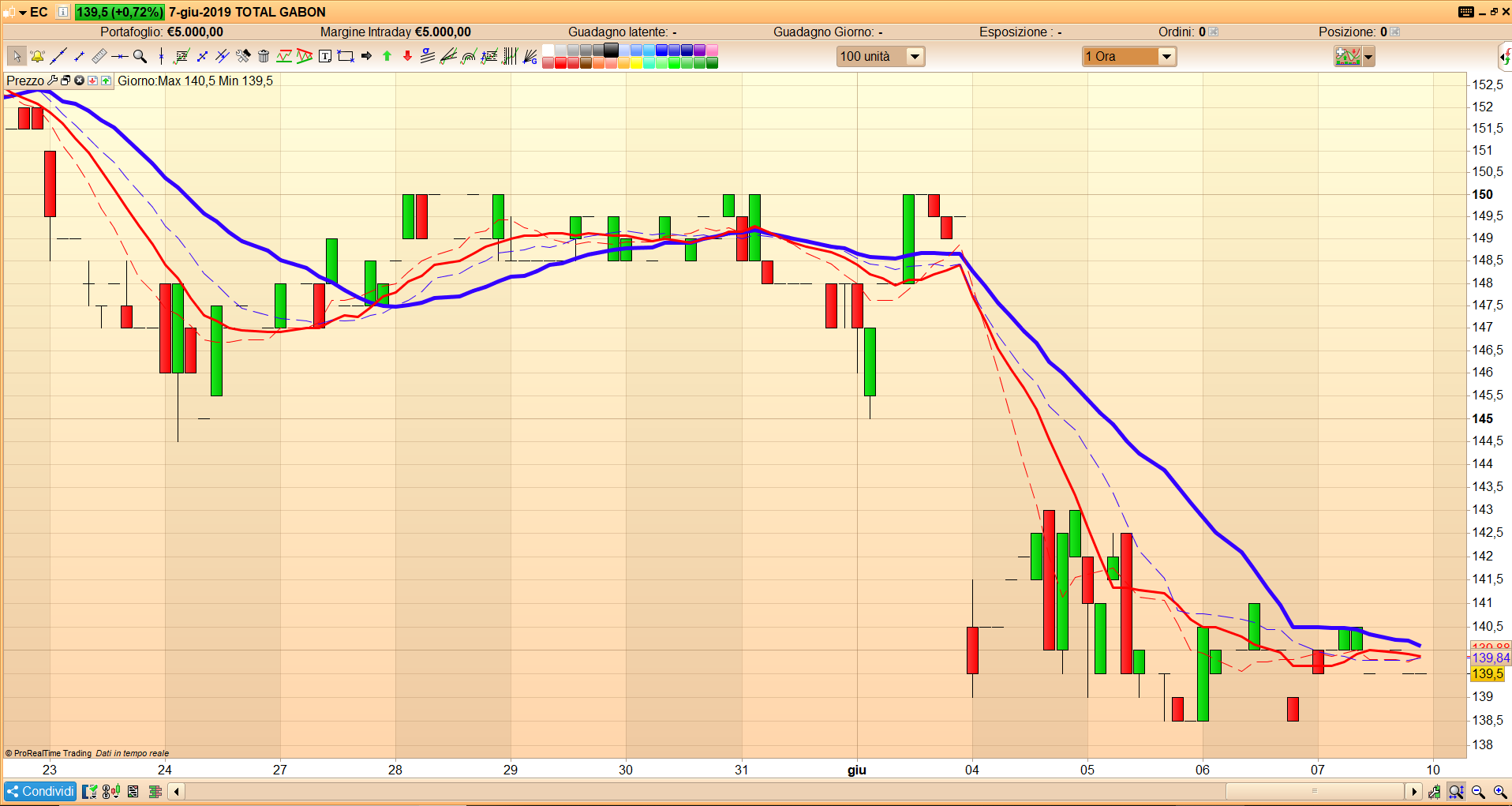This screenshot has width=1512, height=806.
Task: Click the zoom out magnifier icon
Action: pos(1479,792)
